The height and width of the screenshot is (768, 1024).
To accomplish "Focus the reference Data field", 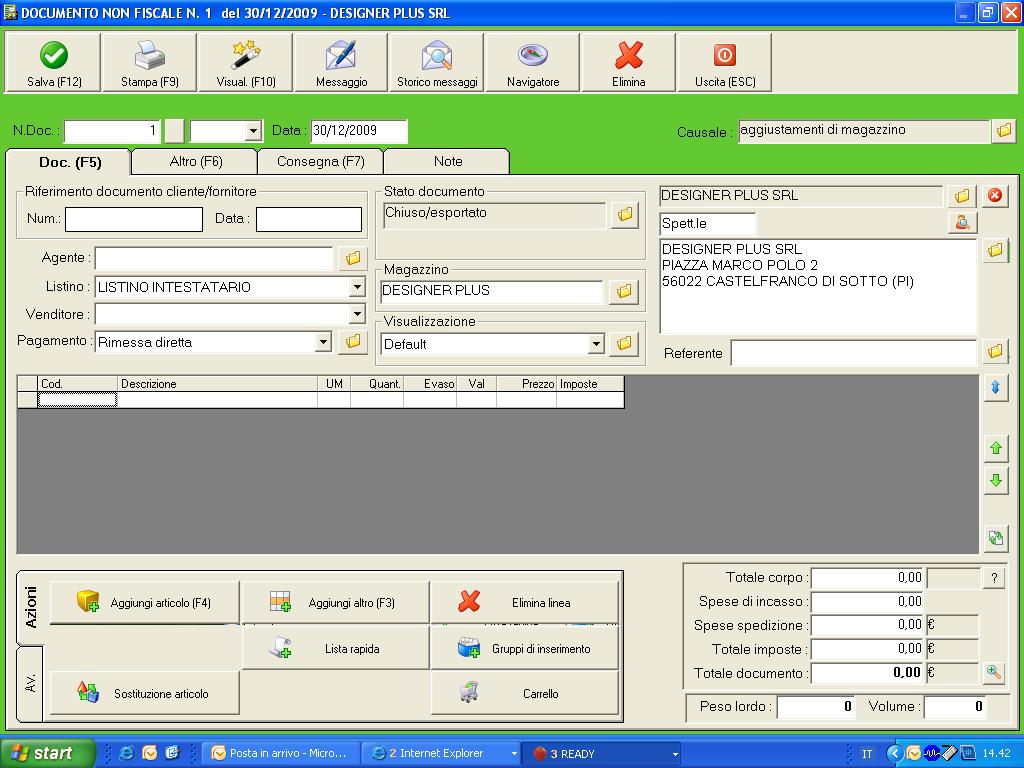I will tap(309, 219).
